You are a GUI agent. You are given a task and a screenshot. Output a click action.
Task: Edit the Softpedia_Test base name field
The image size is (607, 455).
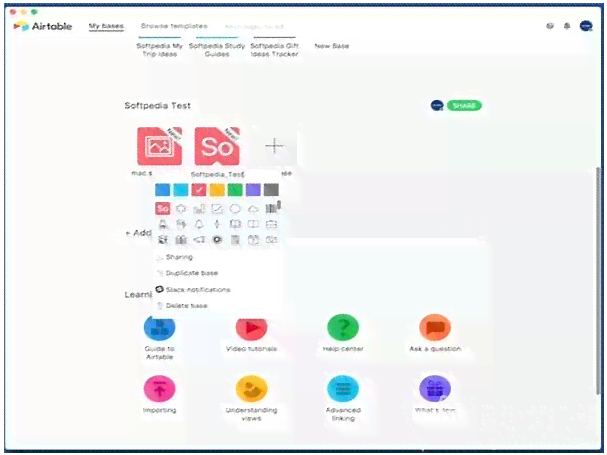coord(218,174)
